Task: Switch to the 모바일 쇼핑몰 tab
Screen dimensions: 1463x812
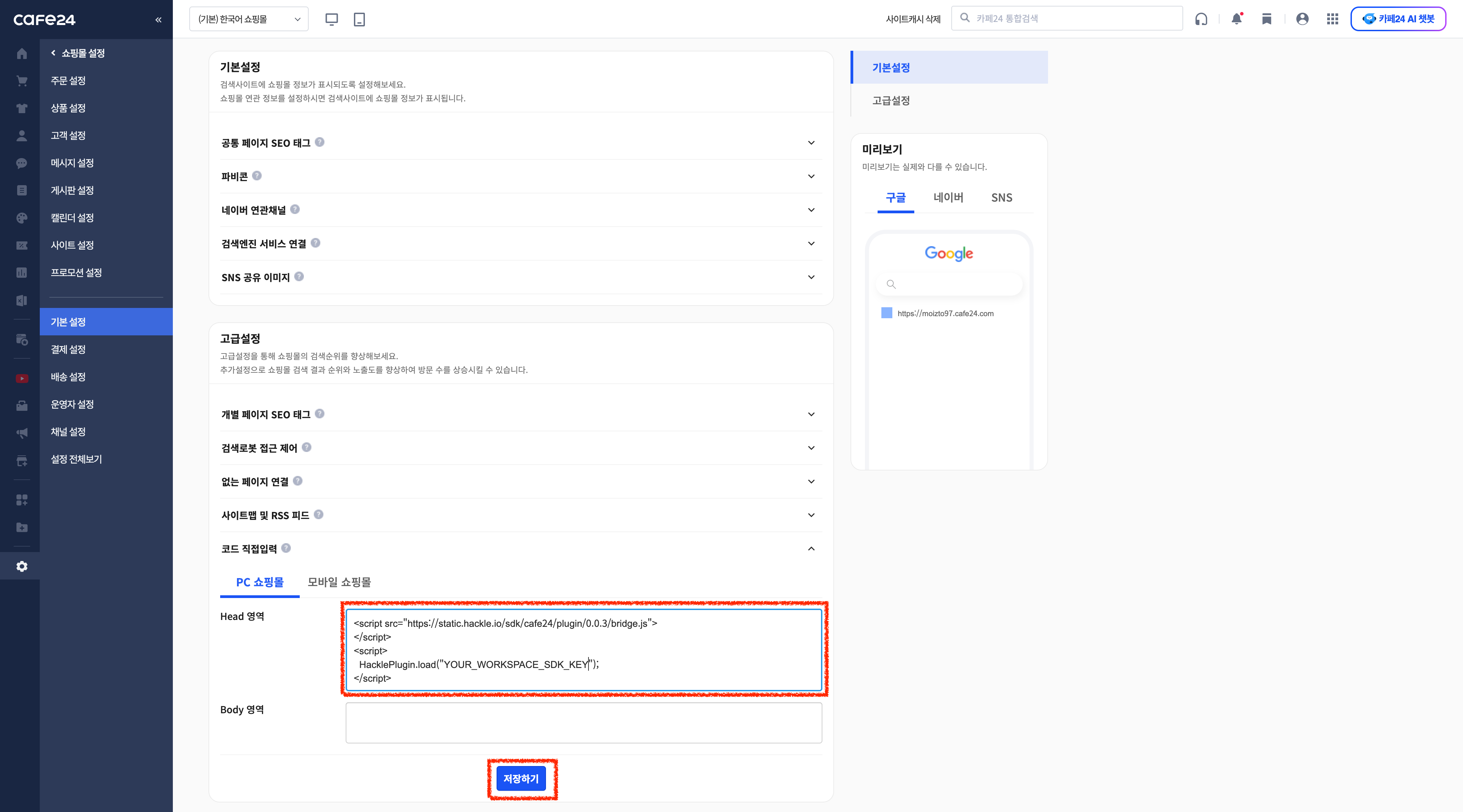Action: pyautogui.click(x=339, y=582)
